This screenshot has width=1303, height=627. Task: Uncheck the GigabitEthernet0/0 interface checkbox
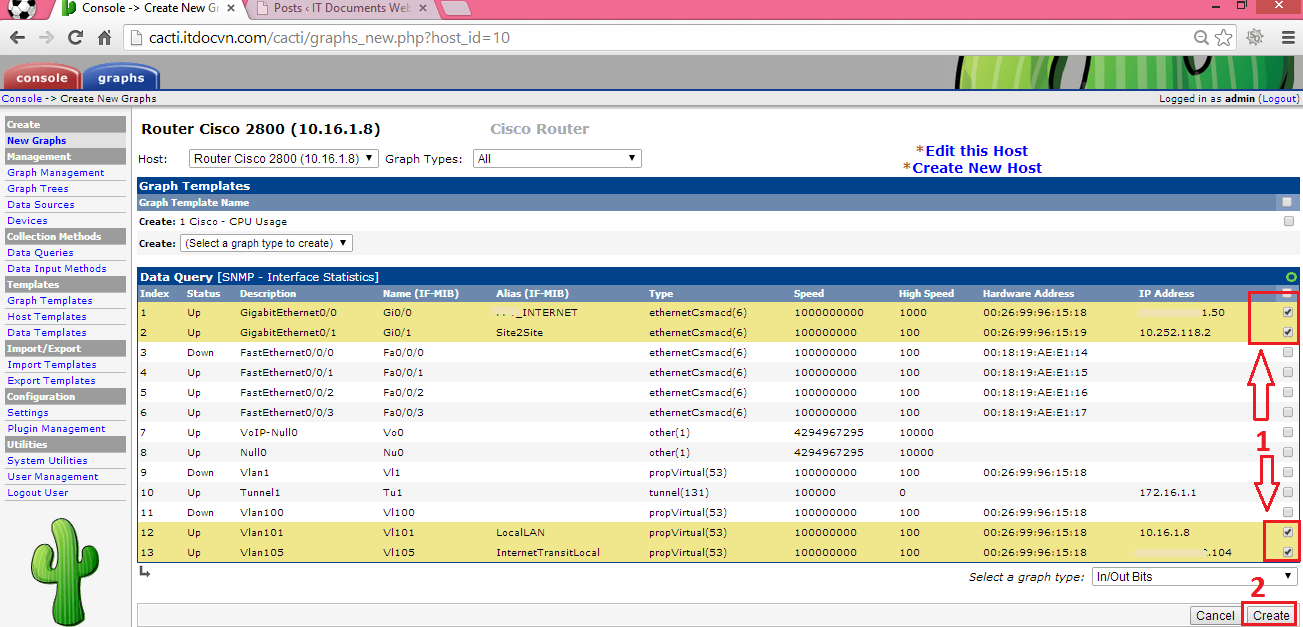[x=1288, y=312]
